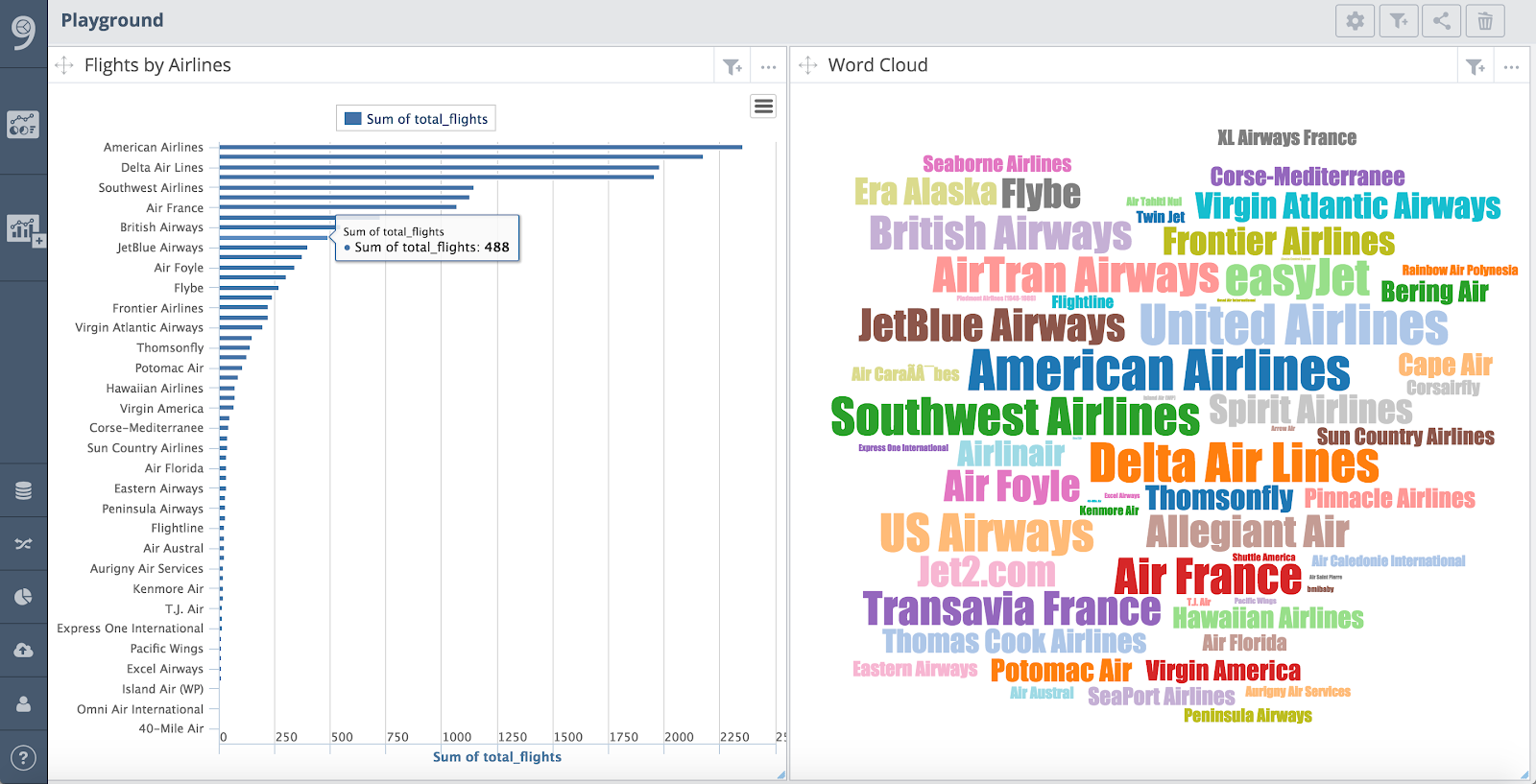
Task: Open the more-options ellipsis on Flights by Airlines
Action: click(768, 67)
